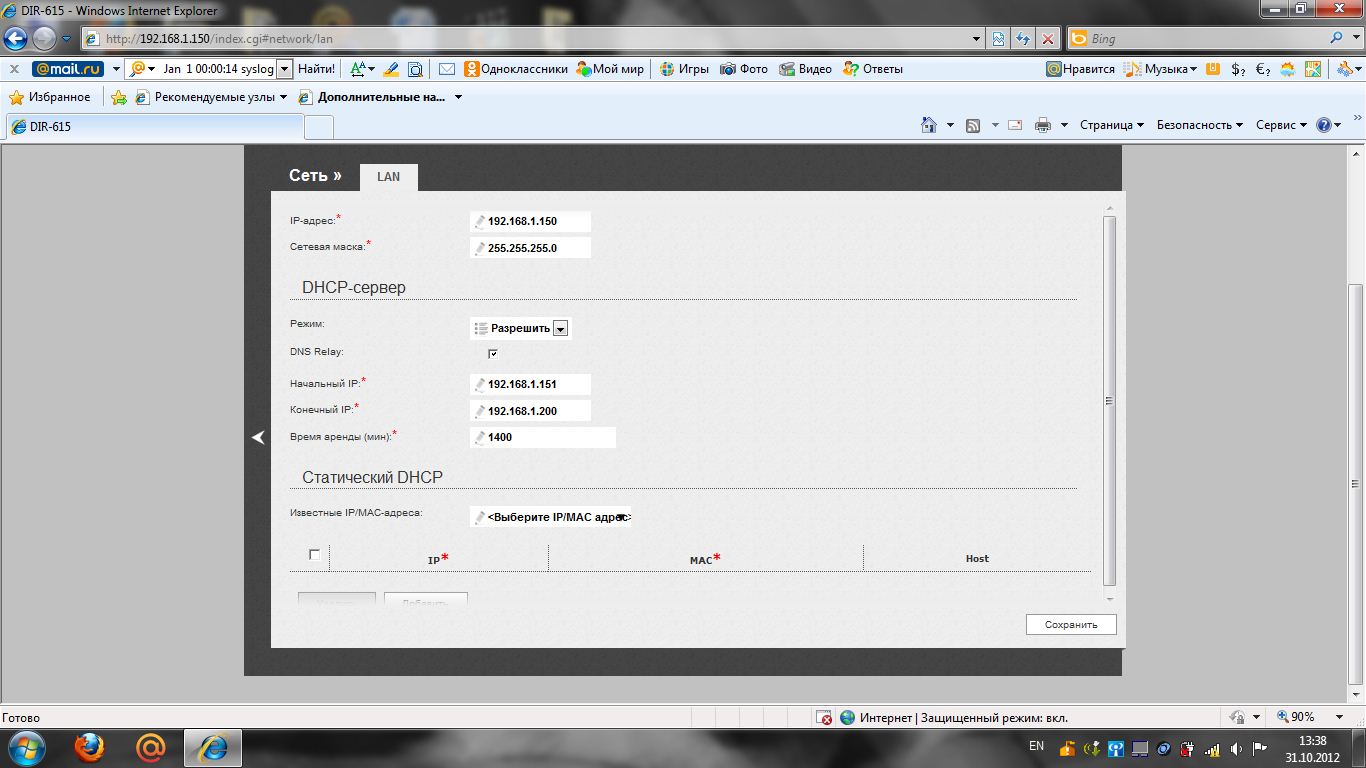Click the Stop loading red X icon
1366x768 pixels.
coord(1047,39)
